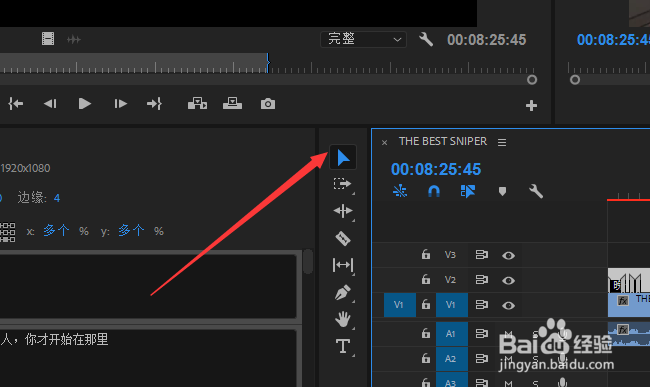Click the anchor point grid icon
The height and width of the screenshot is (387, 650).
tap(7, 232)
